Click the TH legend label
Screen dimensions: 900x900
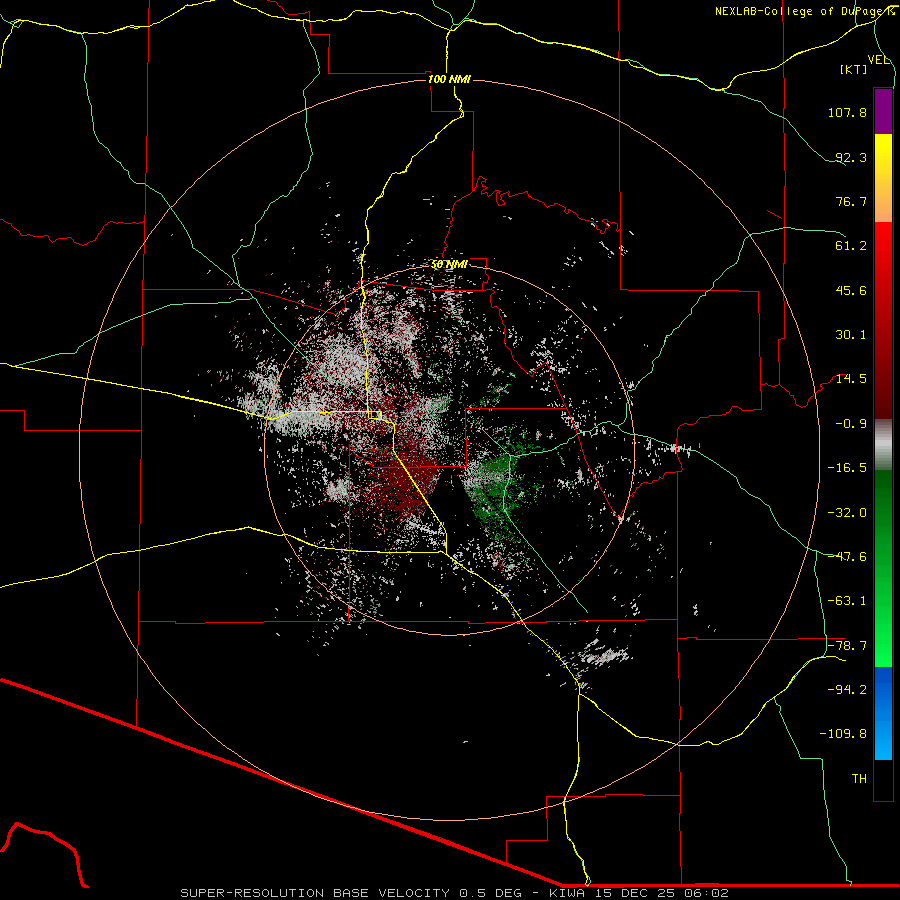point(859,779)
